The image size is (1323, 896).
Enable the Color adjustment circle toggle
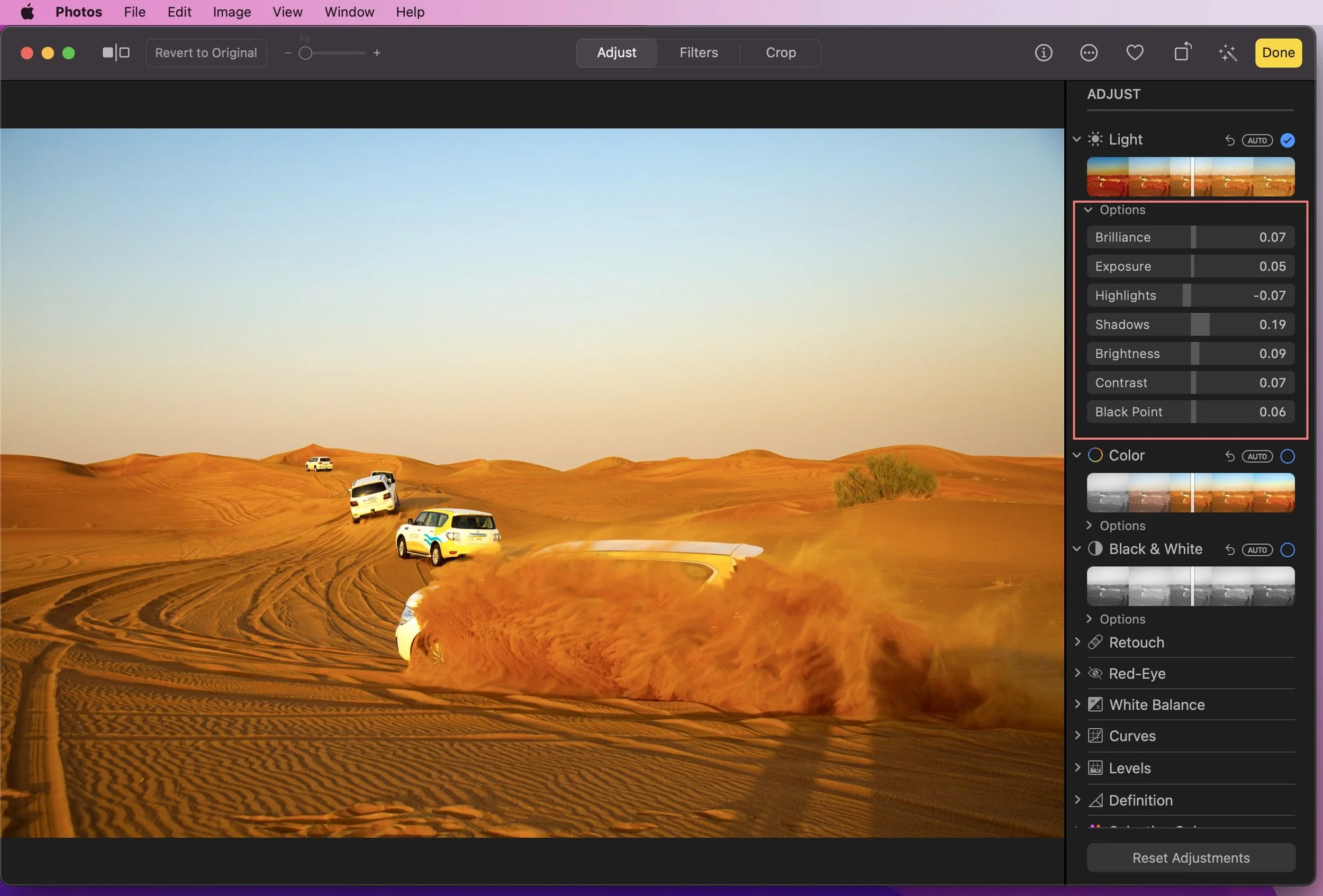point(1288,456)
